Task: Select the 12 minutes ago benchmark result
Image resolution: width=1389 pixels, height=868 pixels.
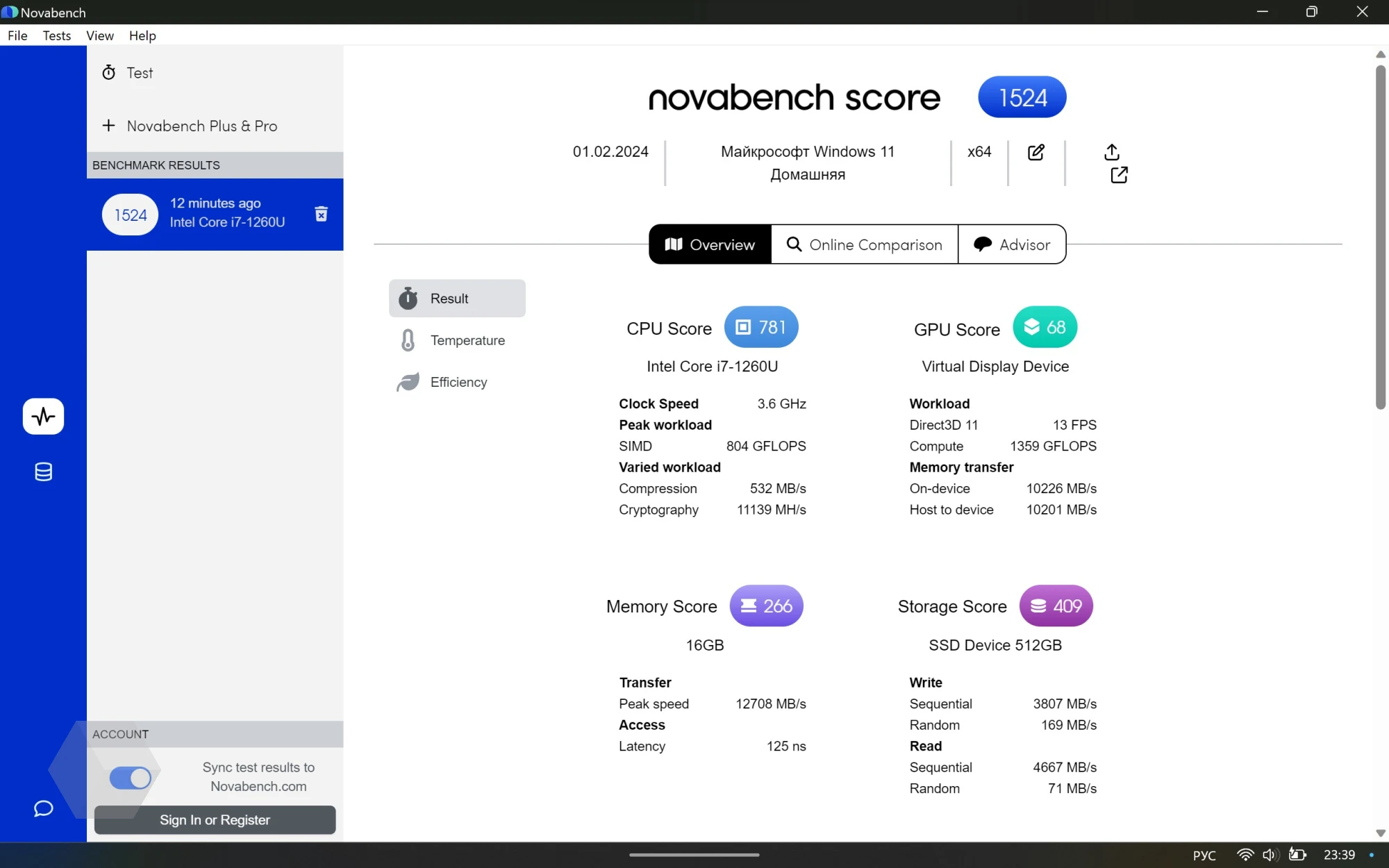Action: pos(215,214)
